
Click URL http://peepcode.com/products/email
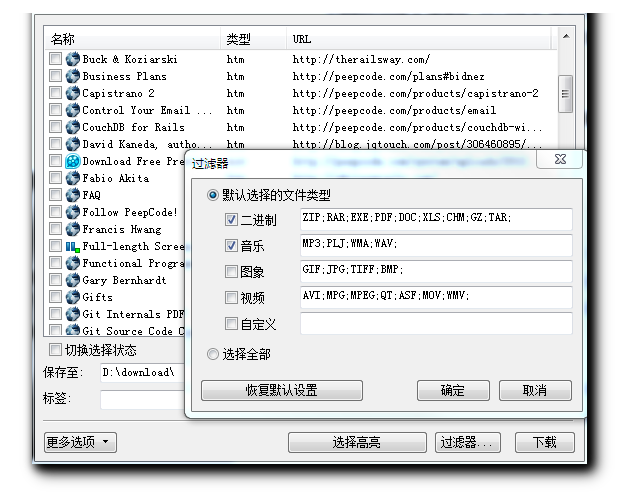[394, 111]
